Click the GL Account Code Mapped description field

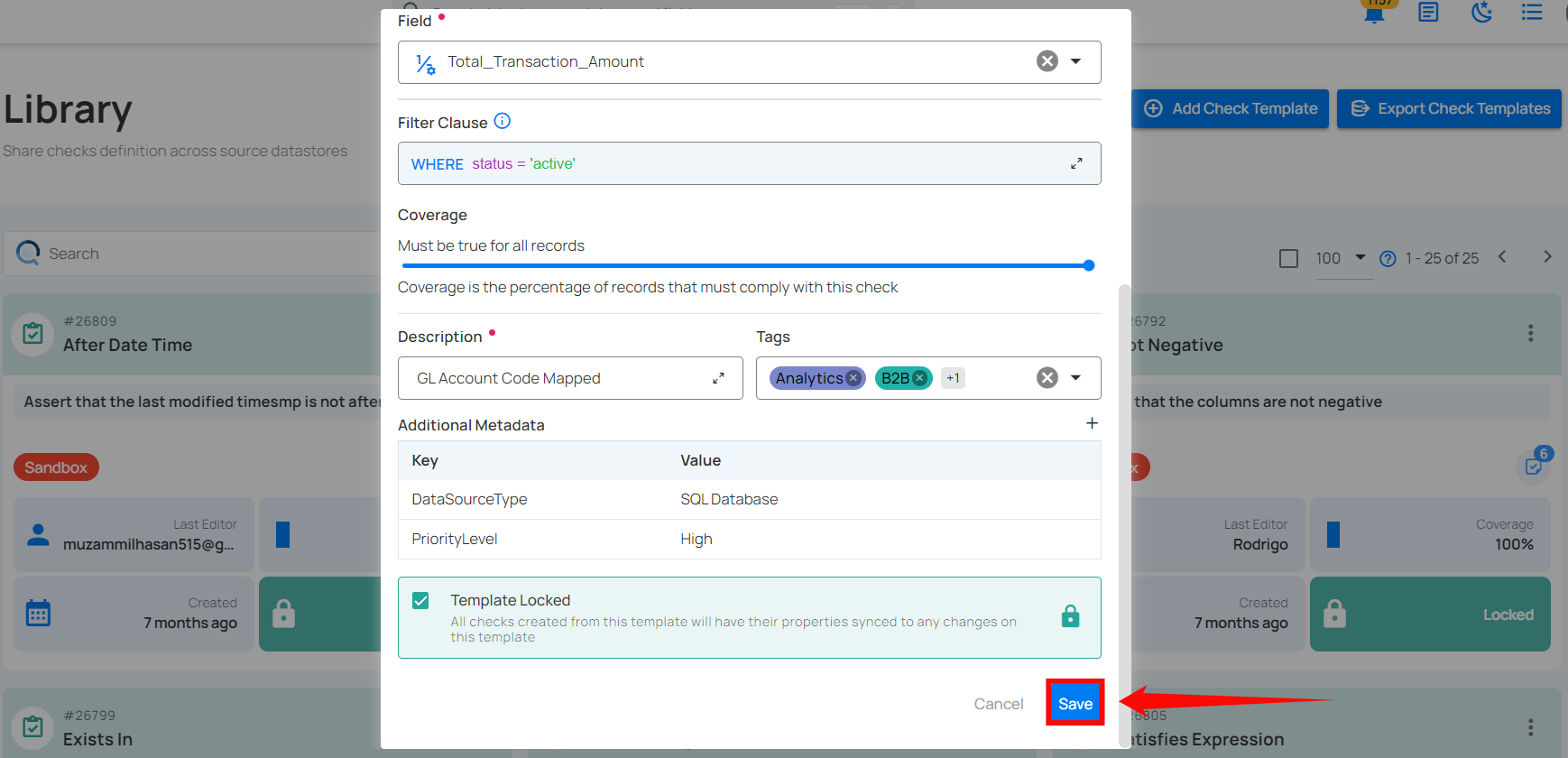tap(570, 378)
